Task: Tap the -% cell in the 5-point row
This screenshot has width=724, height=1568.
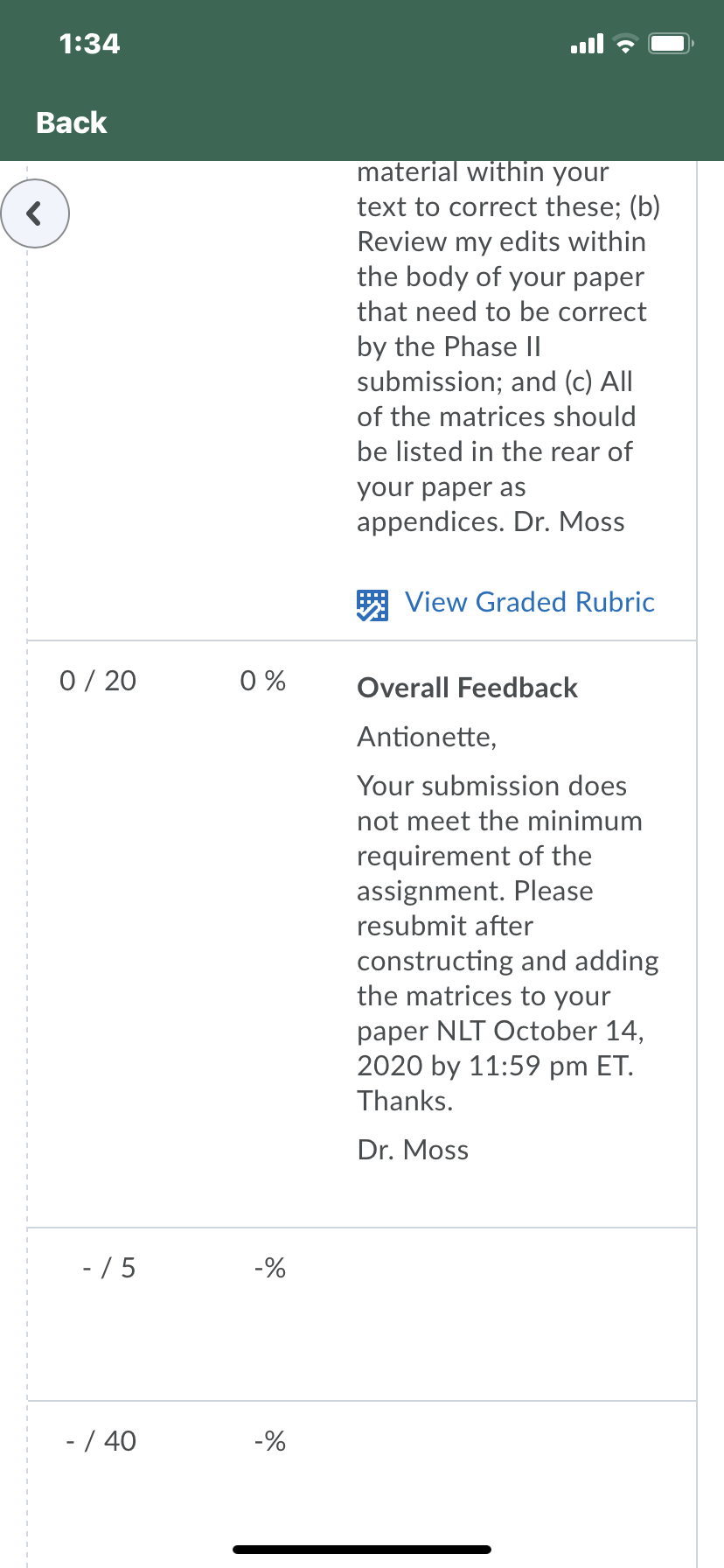Action: click(270, 1267)
